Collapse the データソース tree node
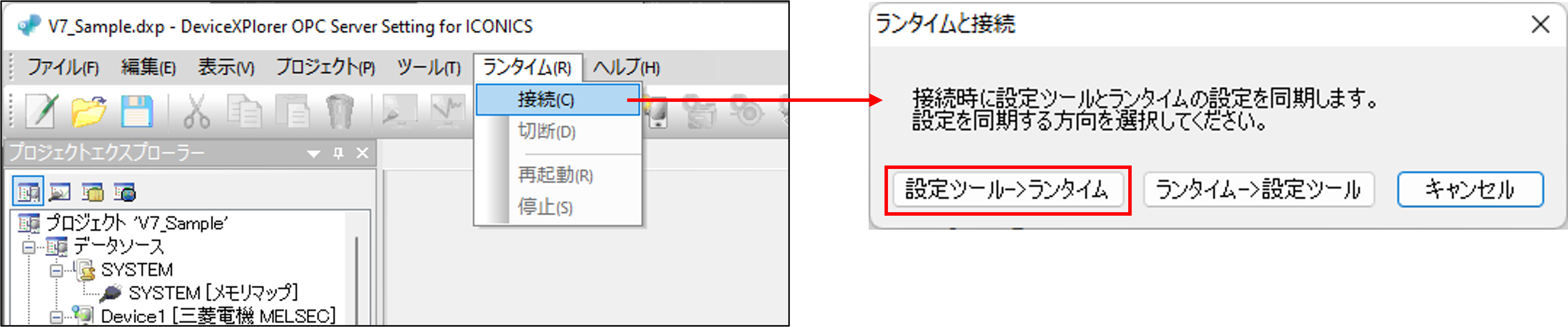 28,247
